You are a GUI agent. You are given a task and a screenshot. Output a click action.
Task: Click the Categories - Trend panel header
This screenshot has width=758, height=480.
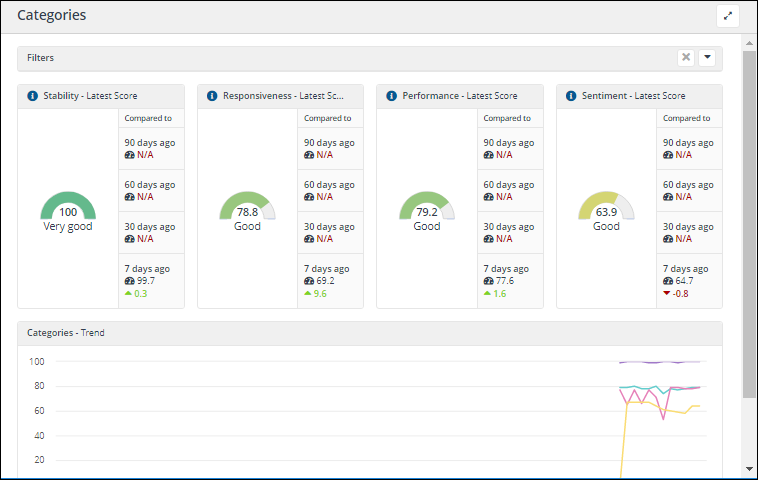[x=369, y=333]
